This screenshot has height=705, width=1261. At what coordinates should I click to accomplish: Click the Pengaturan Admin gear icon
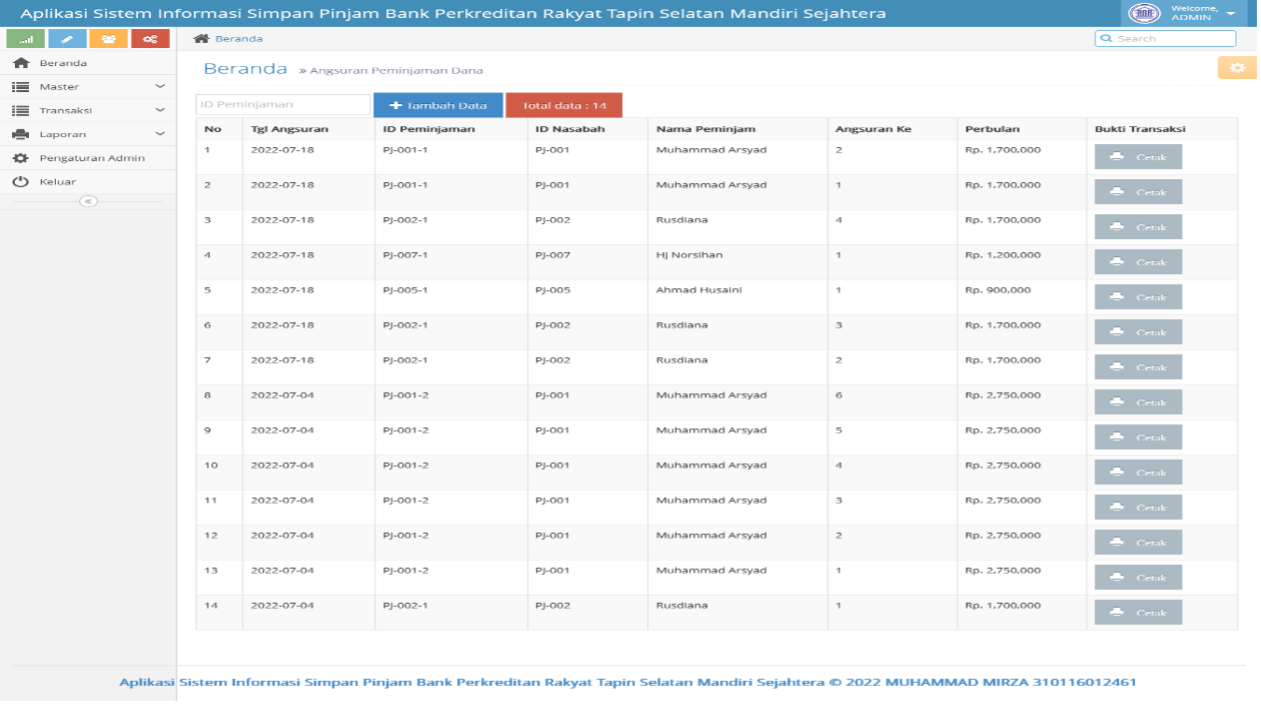click(x=20, y=158)
